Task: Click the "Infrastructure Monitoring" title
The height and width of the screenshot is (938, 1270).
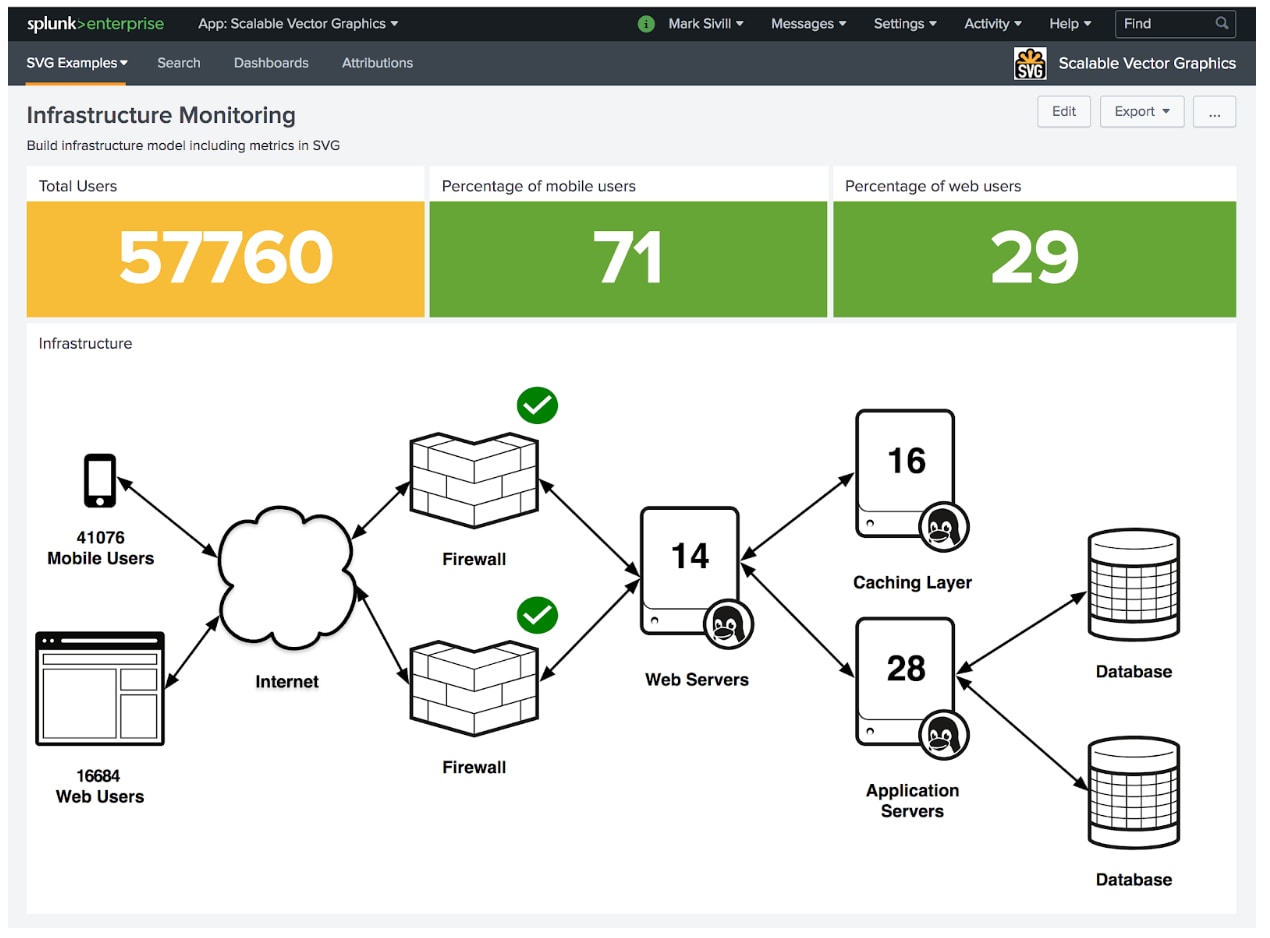Action: (x=161, y=115)
